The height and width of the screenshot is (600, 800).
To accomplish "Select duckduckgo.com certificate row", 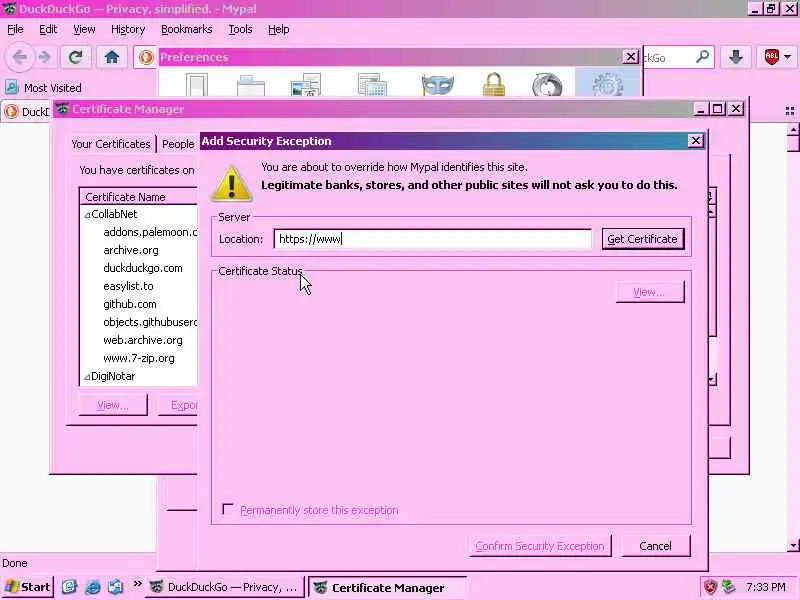I will [139, 268].
